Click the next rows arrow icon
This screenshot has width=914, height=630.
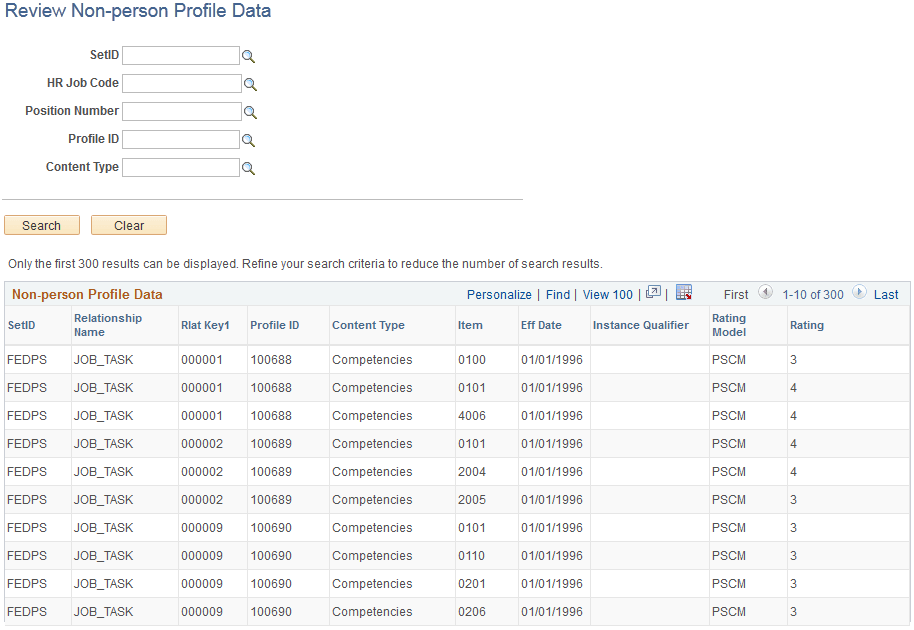click(859, 294)
